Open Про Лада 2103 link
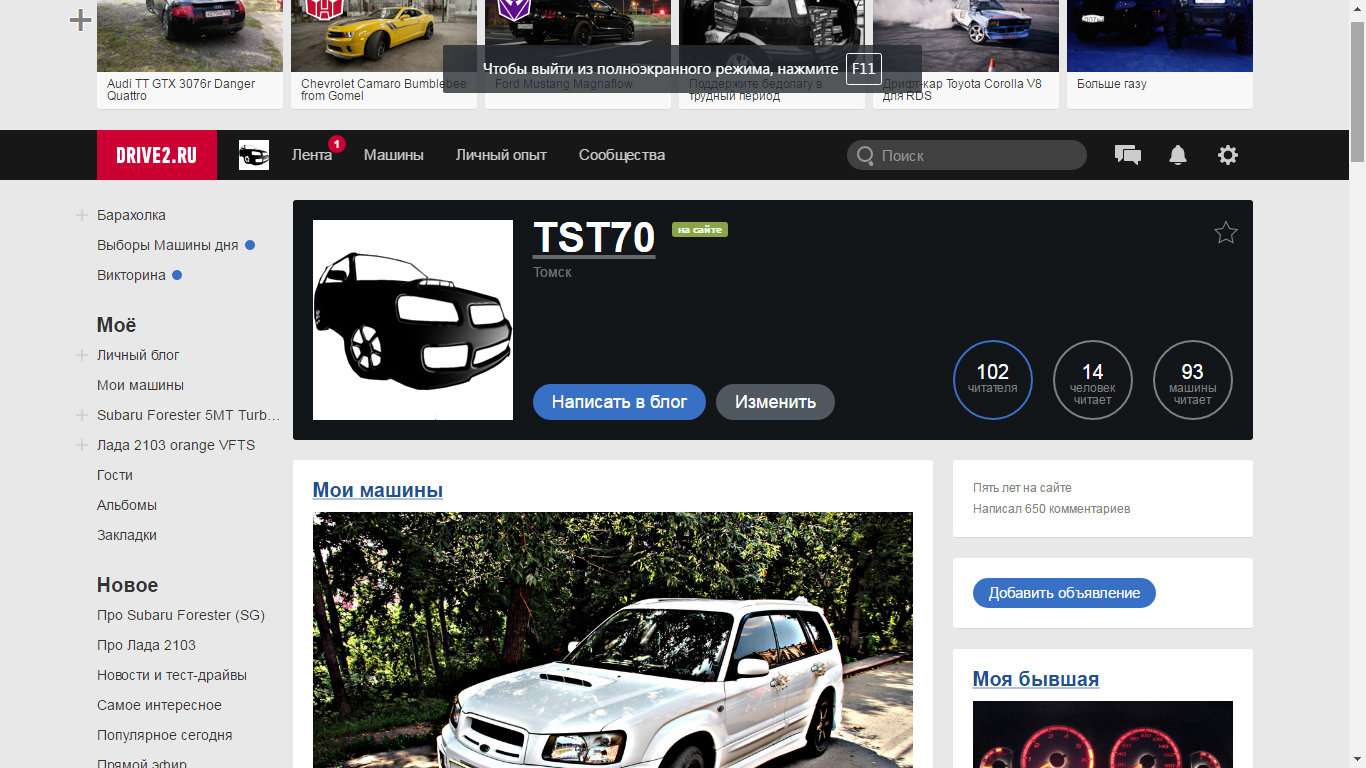This screenshot has width=1366, height=768. (x=146, y=645)
